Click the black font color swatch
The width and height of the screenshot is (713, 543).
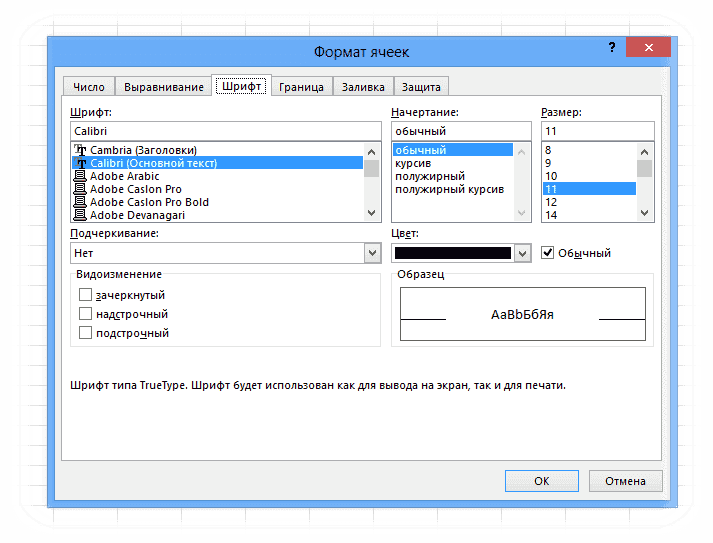453,253
